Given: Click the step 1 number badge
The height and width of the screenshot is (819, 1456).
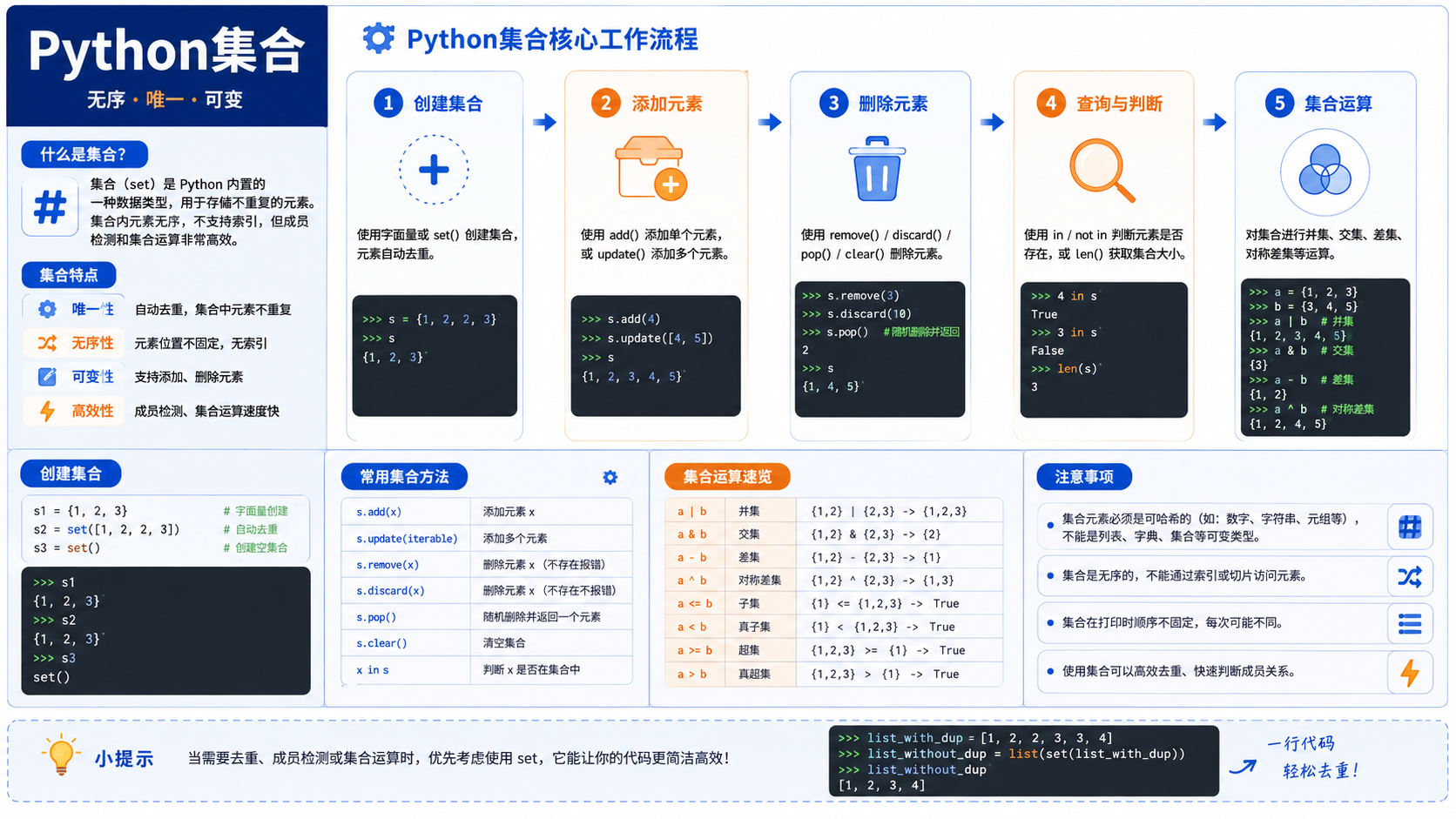Looking at the screenshot, I should (388, 104).
